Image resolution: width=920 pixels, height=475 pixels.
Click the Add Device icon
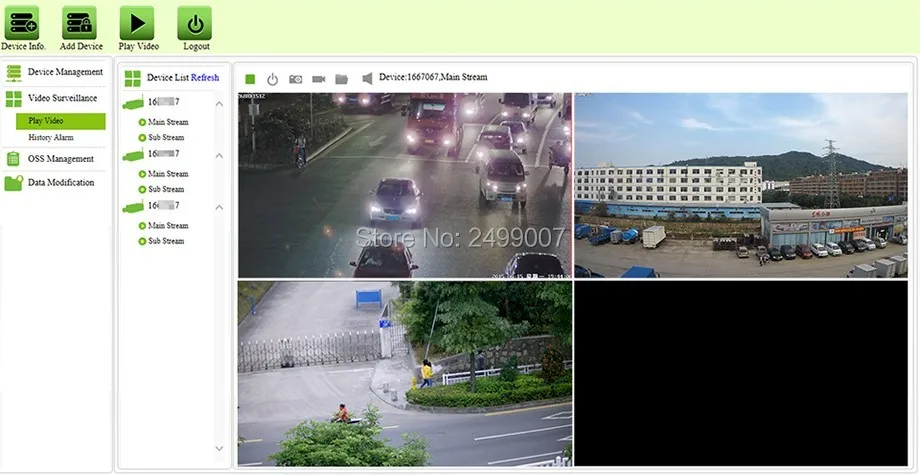point(79,23)
